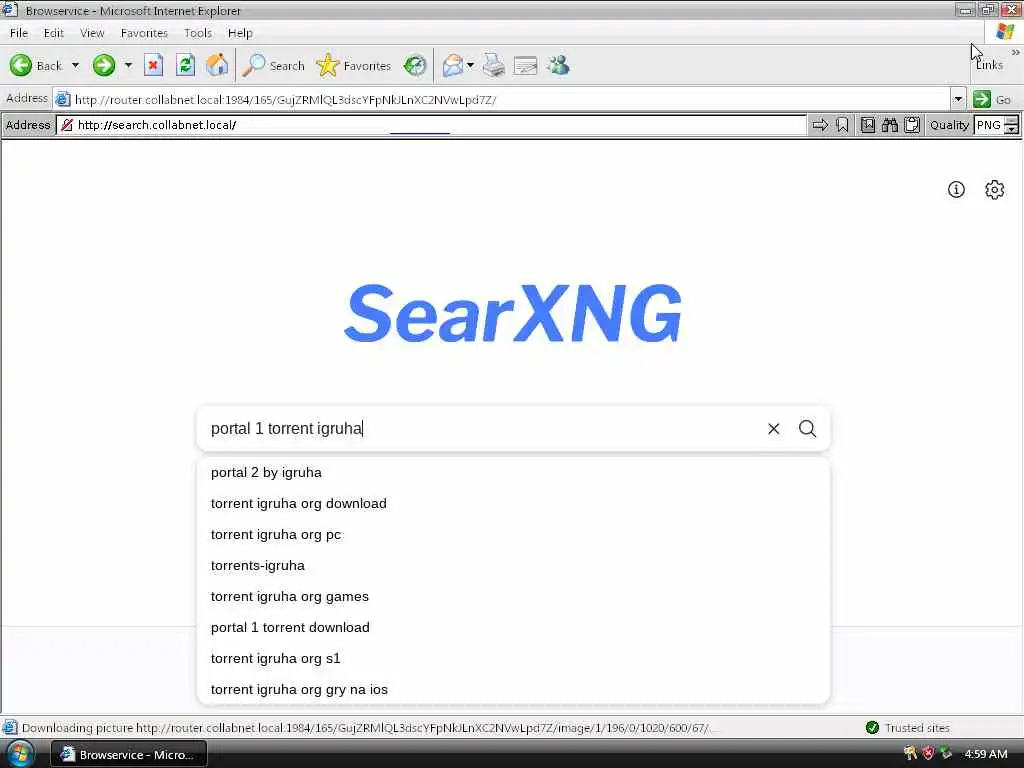Click the Browservice go arrow icon
The height and width of the screenshot is (768, 1024).
point(820,125)
